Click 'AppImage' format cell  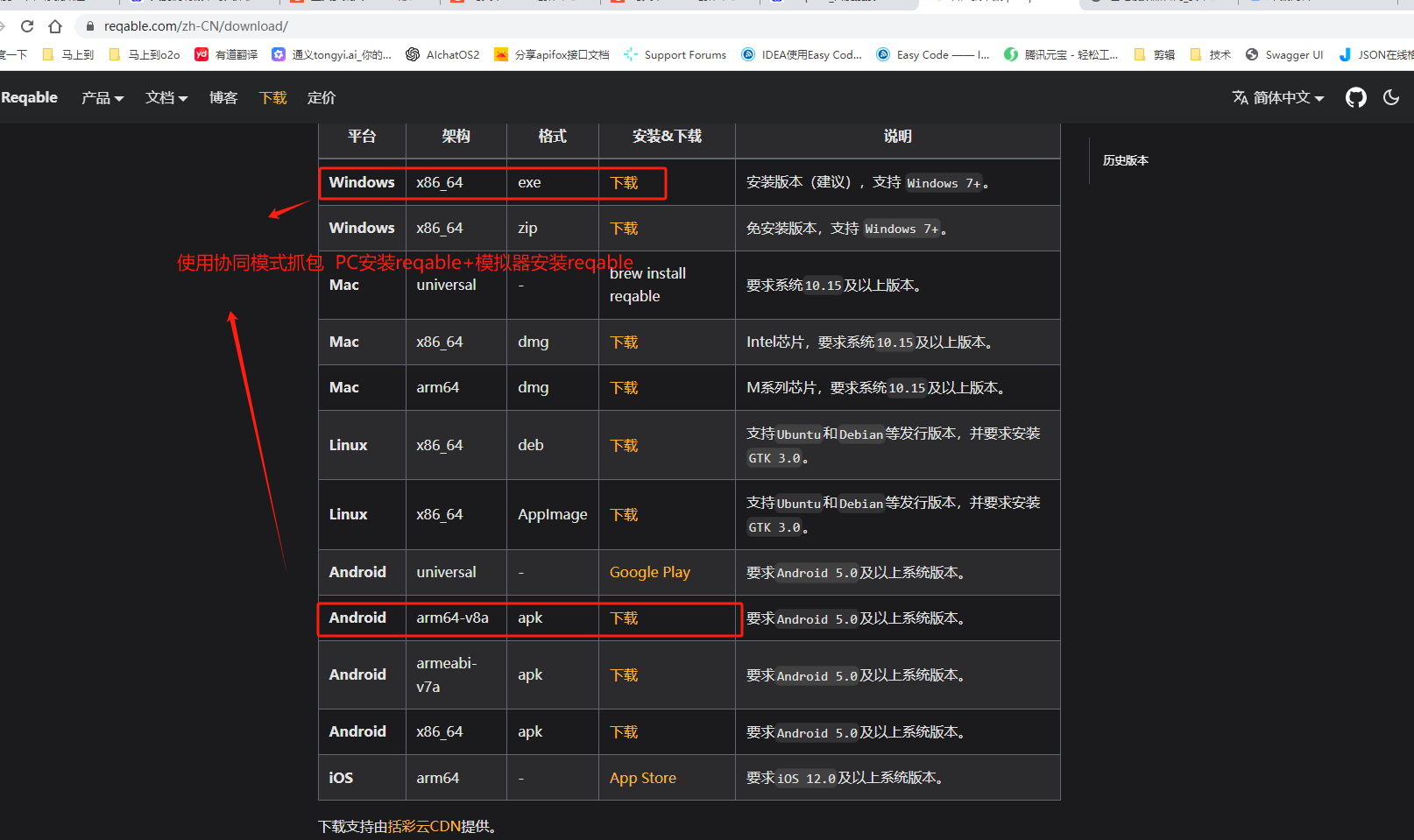click(553, 514)
